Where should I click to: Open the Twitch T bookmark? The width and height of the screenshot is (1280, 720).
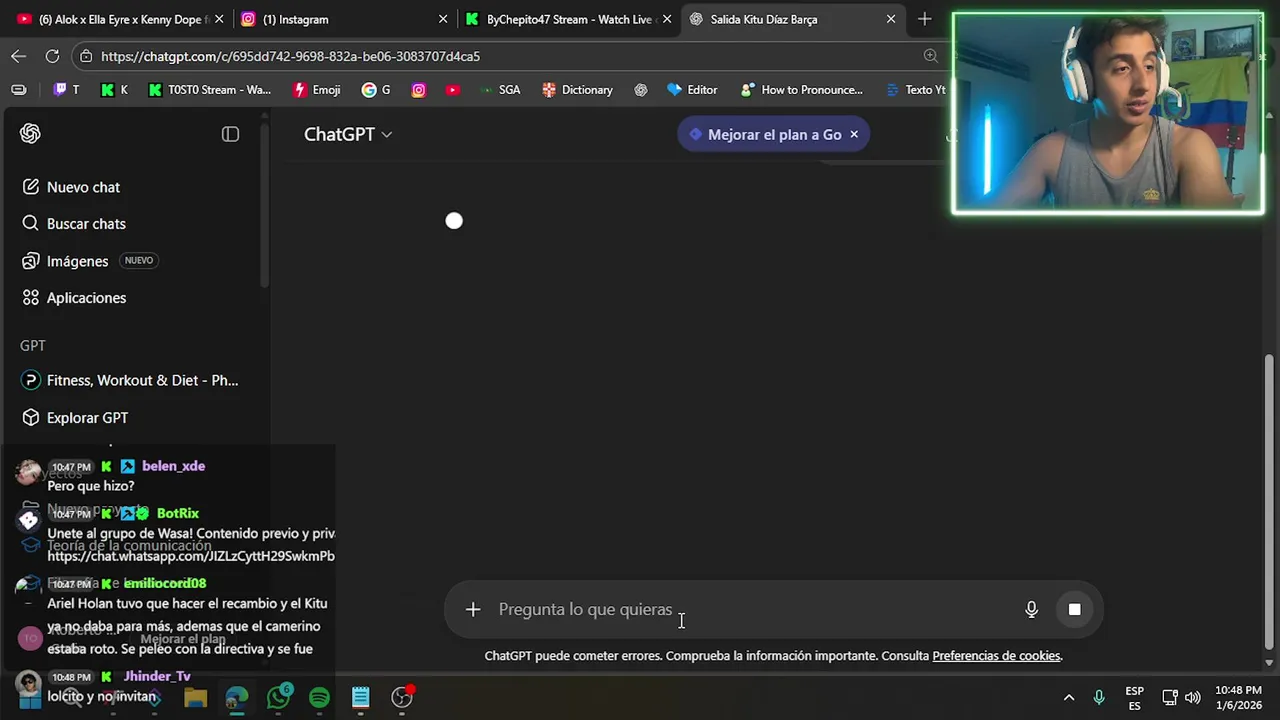(x=66, y=90)
